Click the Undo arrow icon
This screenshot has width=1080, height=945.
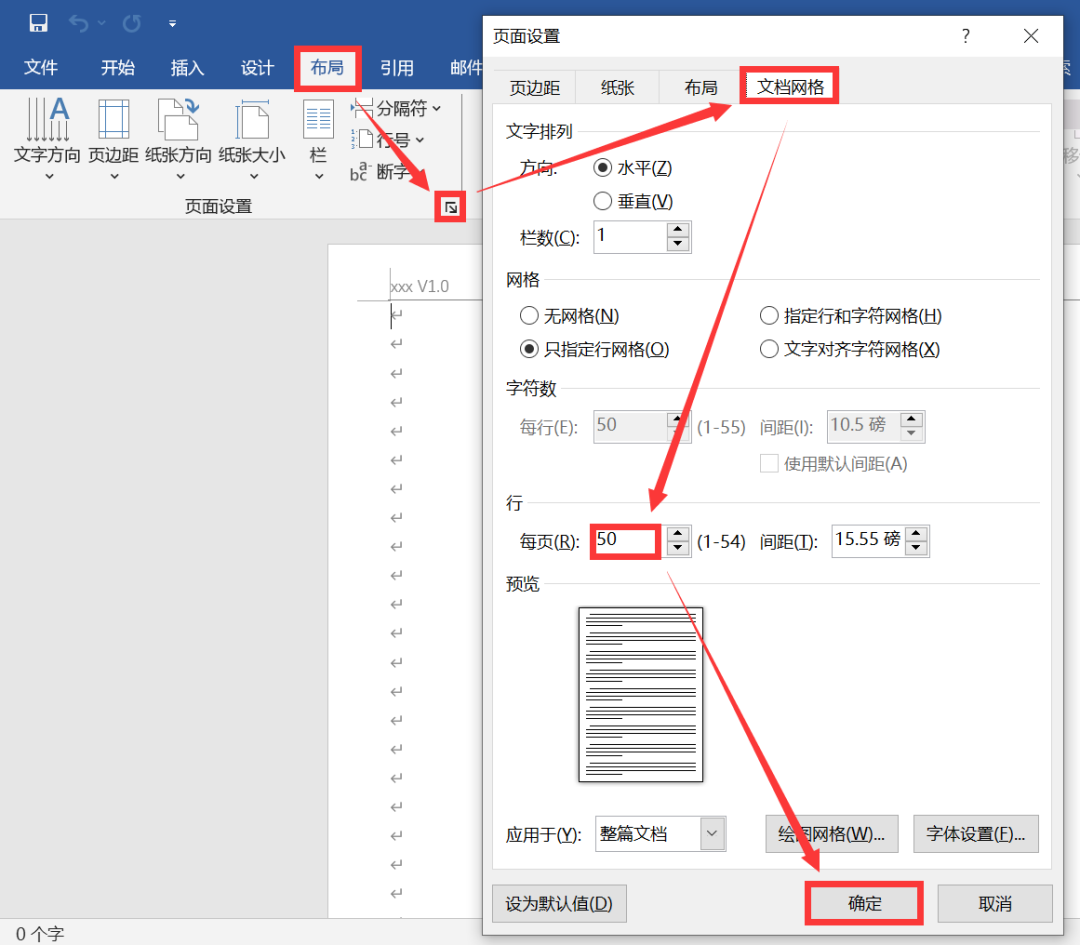79,22
